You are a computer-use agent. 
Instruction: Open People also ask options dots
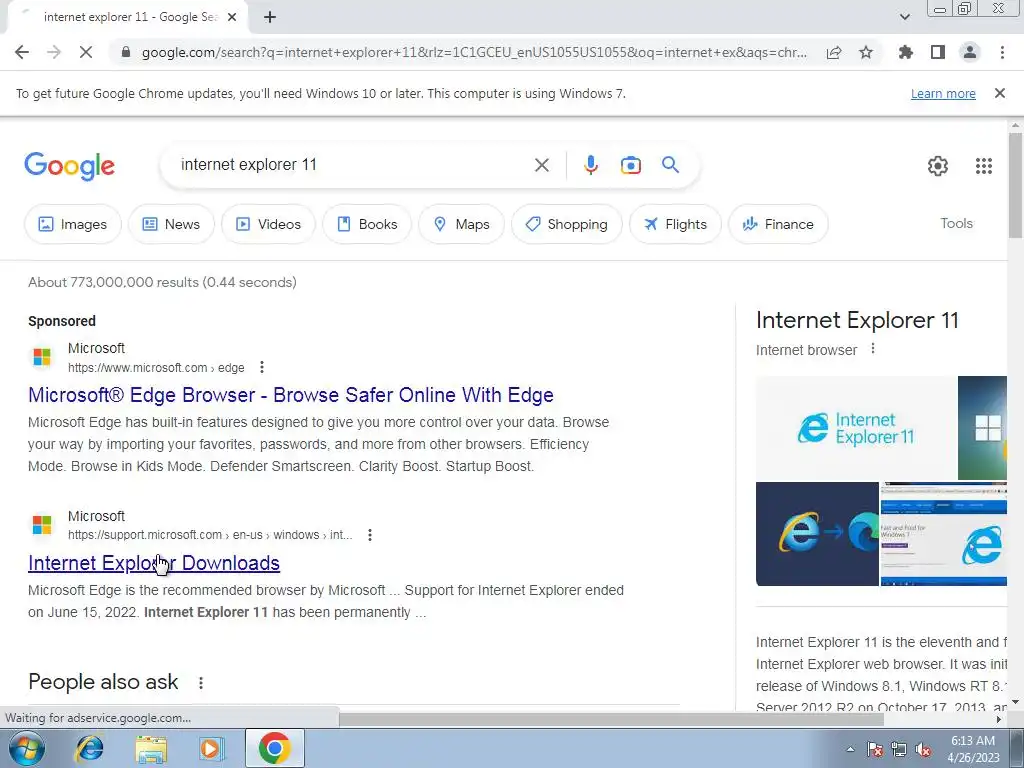coord(201,682)
